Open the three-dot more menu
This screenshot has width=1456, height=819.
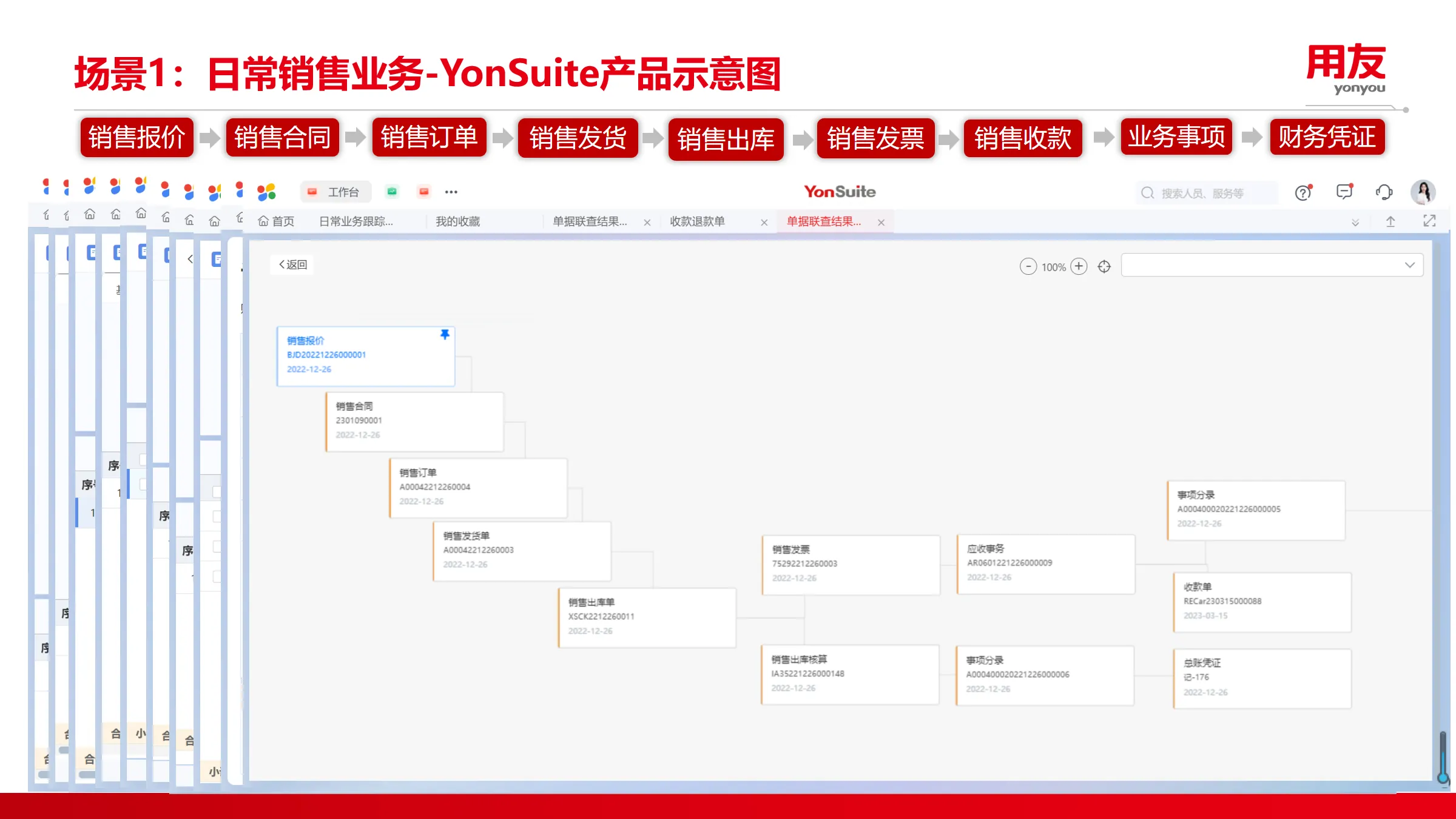451,192
